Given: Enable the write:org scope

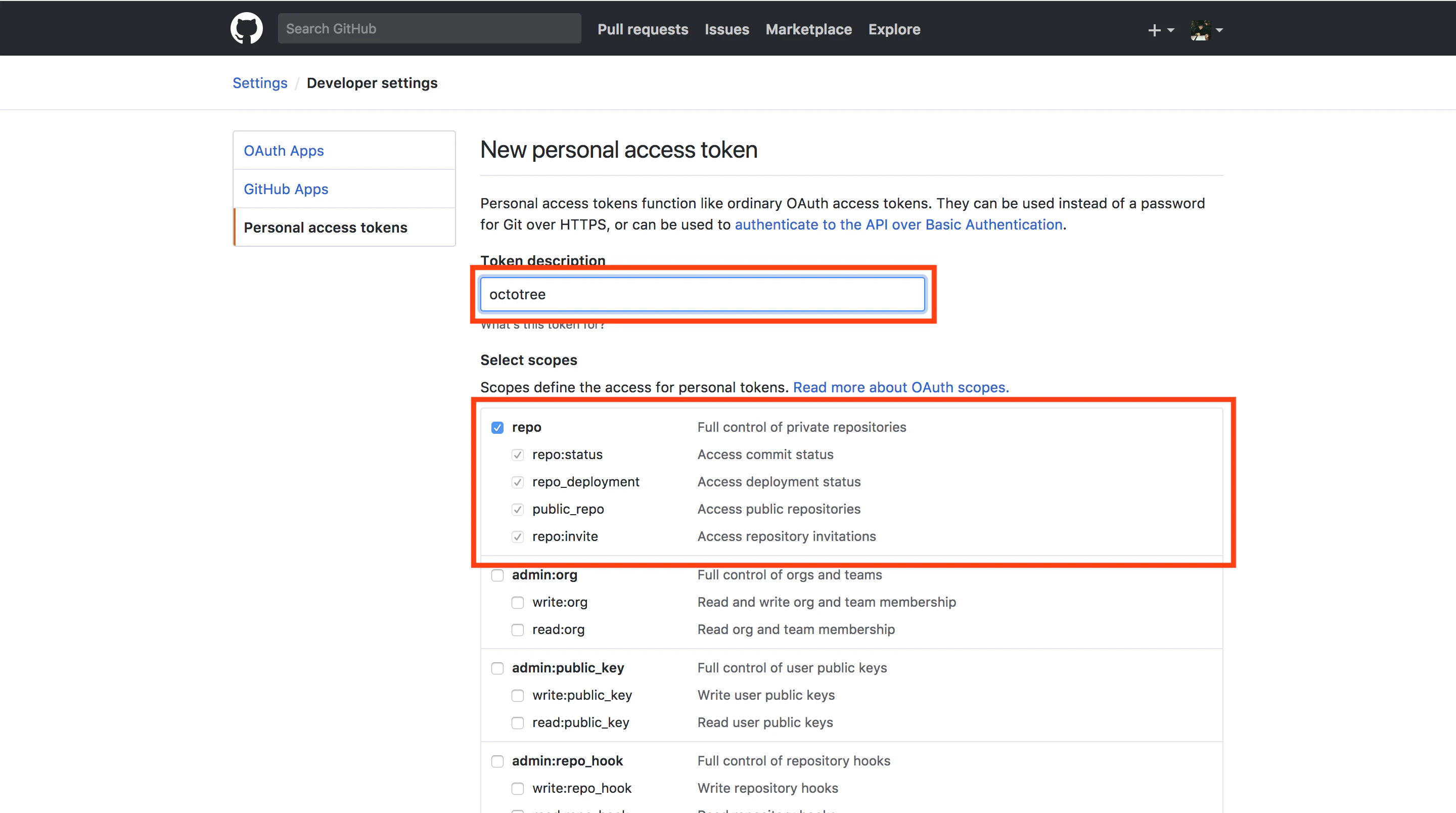Looking at the screenshot, I should (x=518, y=603).
